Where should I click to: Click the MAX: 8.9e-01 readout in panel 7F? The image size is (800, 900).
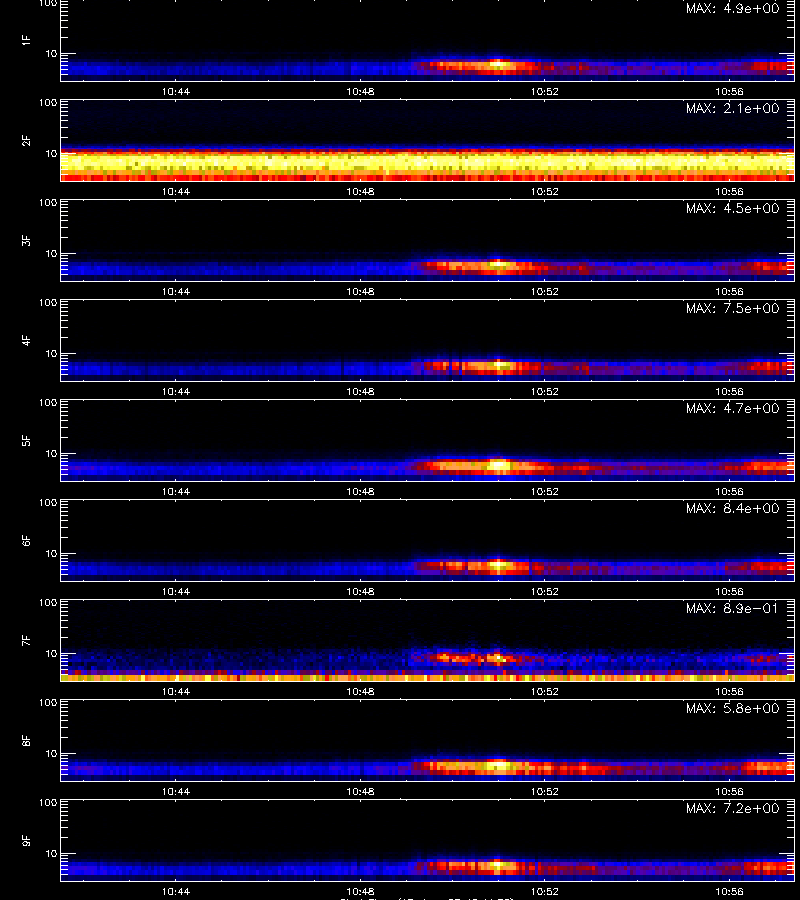click(732, 608)
